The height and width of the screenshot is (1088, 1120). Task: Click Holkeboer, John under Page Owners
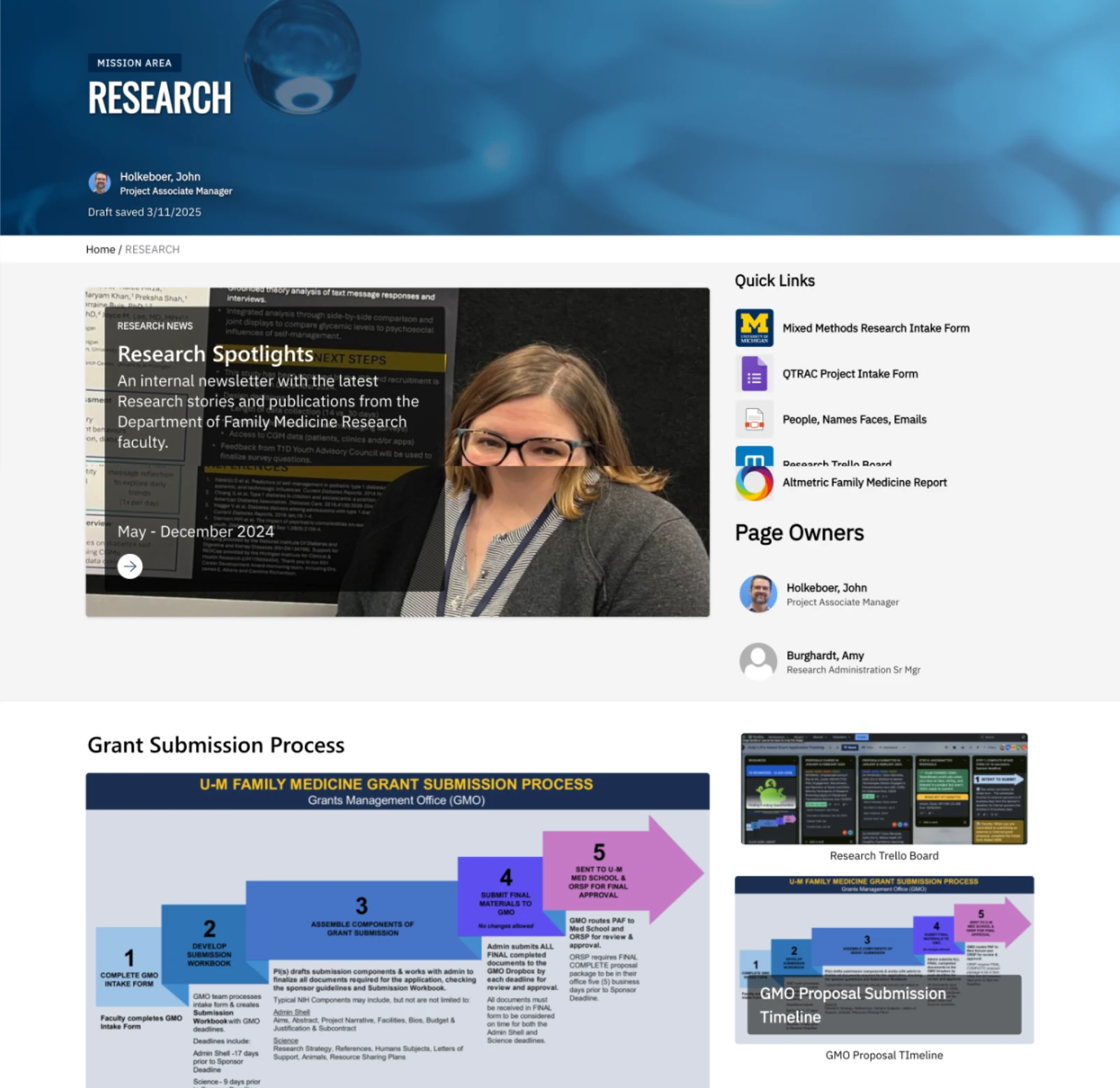click(826, 588)
